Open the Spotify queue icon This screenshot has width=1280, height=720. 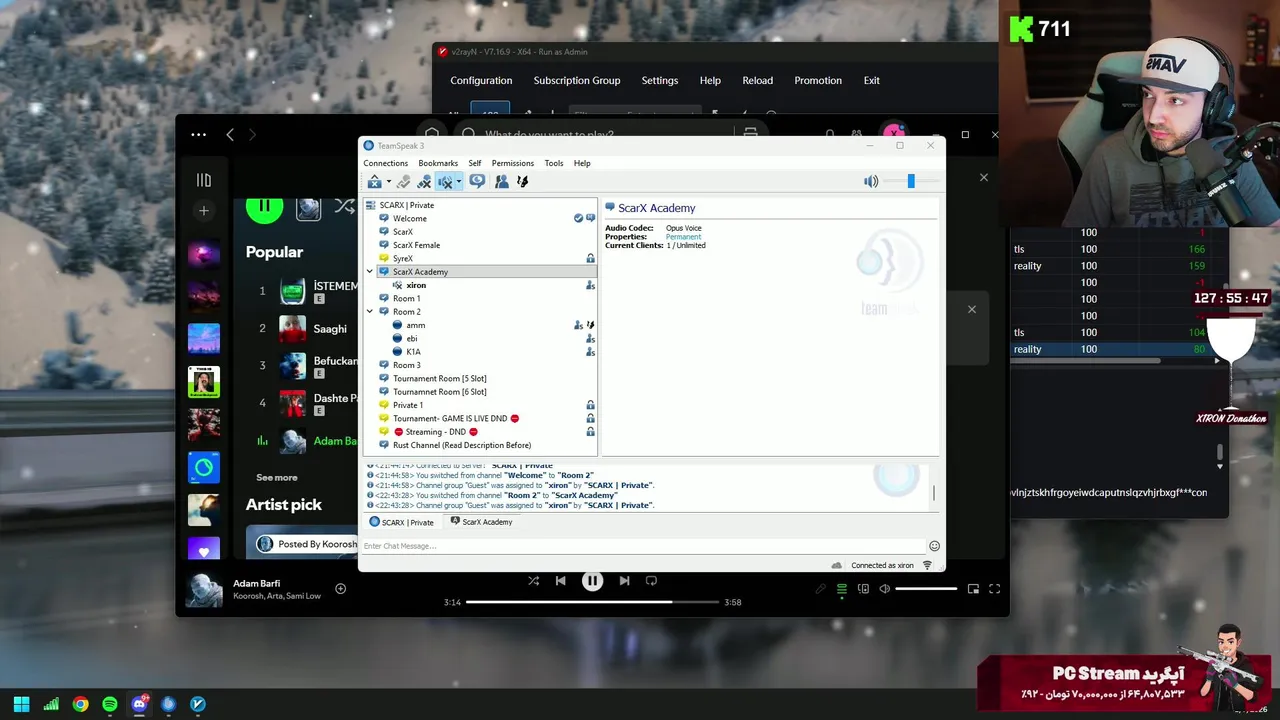(x=842, y=589)
